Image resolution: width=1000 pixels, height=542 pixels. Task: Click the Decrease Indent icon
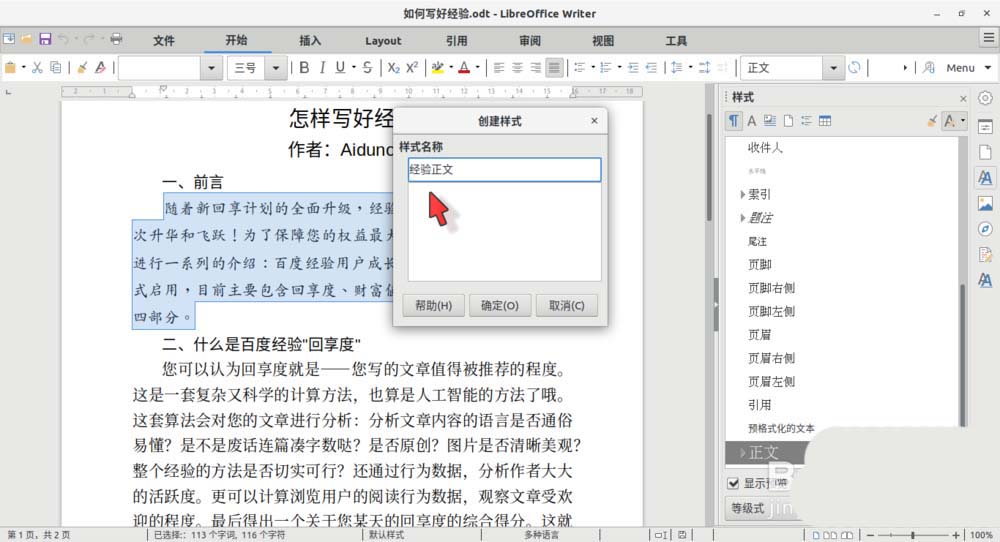coord(651,68)
